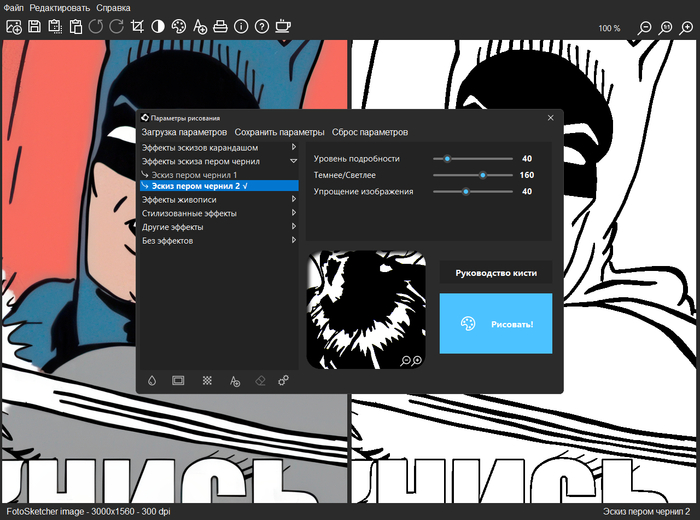Open the brightness/contrast half-circle icon

(x=158, y=26)
